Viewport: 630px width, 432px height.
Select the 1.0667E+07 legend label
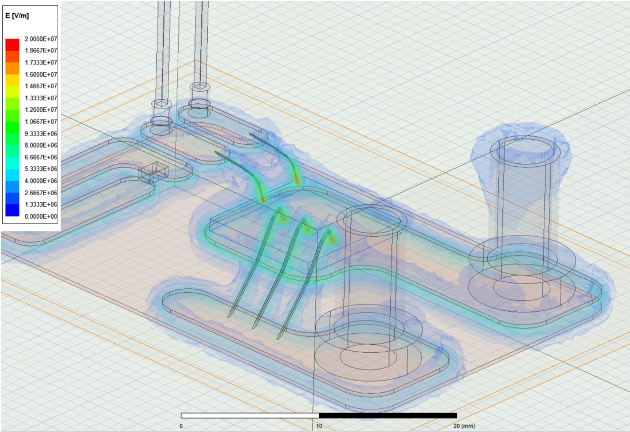click(x=41, y=121)
